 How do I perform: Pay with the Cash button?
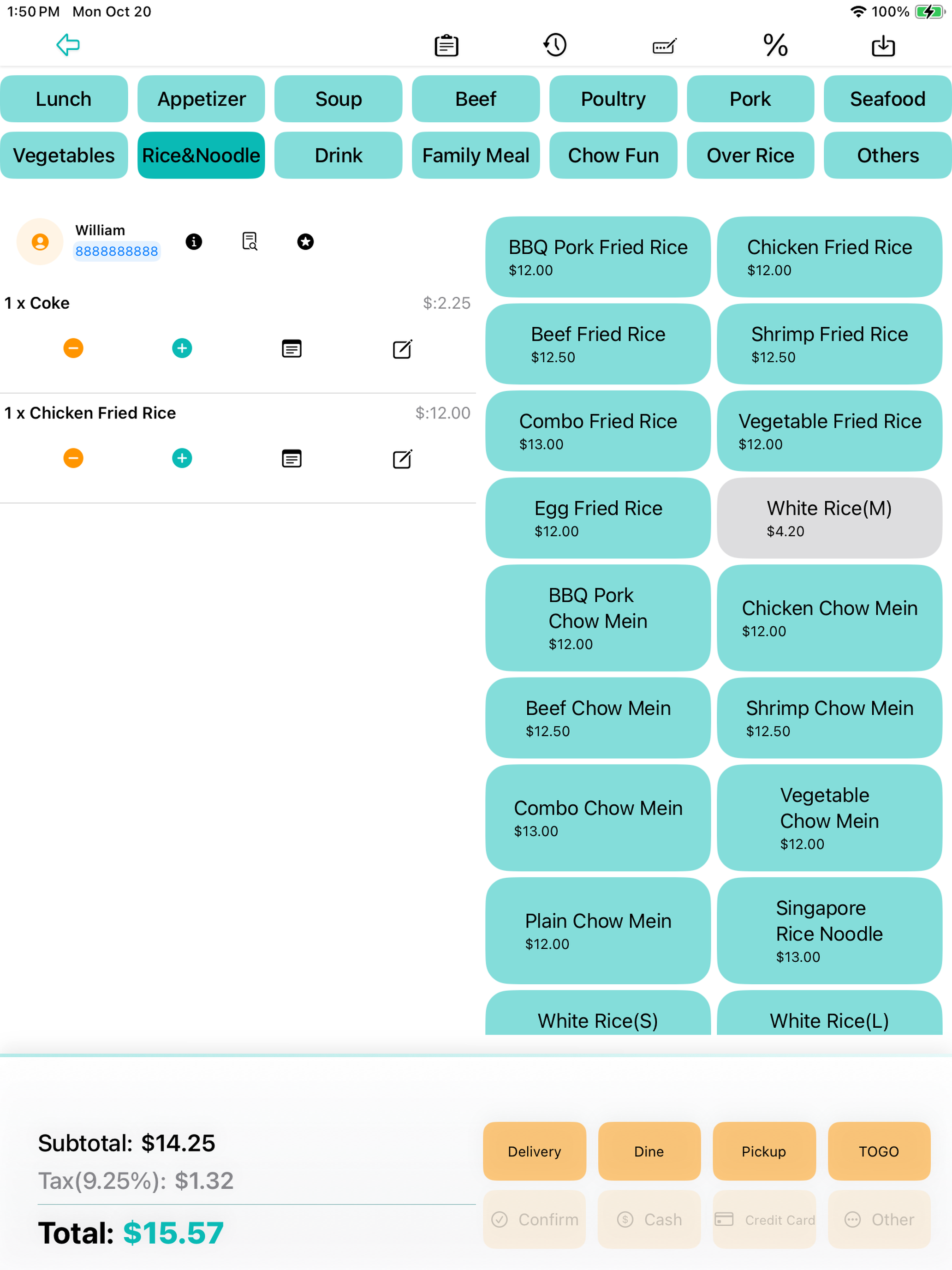click(x=649, y=1219)
